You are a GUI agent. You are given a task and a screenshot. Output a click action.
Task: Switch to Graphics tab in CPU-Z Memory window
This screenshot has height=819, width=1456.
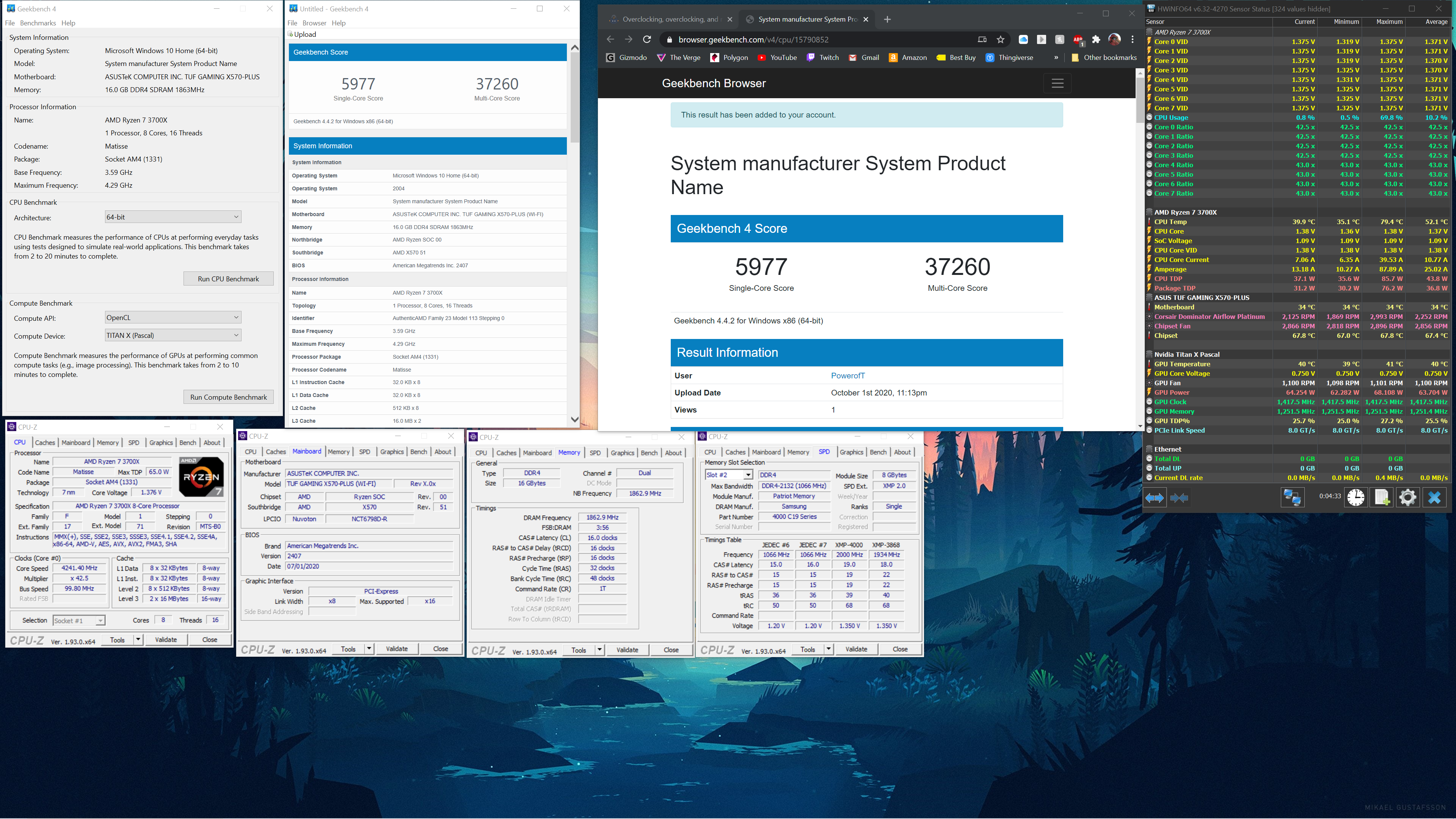[622, 453]
